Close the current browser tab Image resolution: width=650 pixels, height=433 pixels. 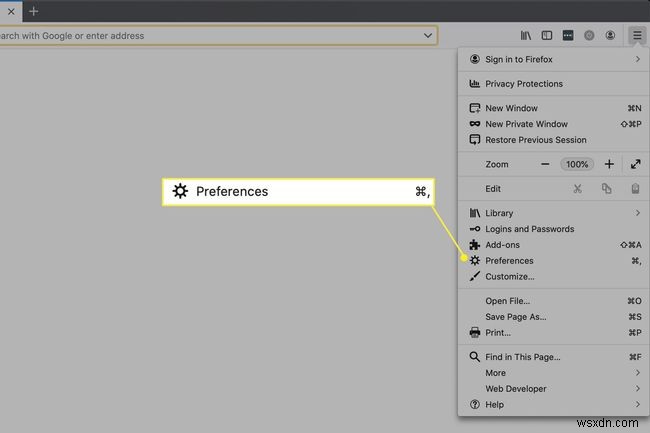click(11, 12)
